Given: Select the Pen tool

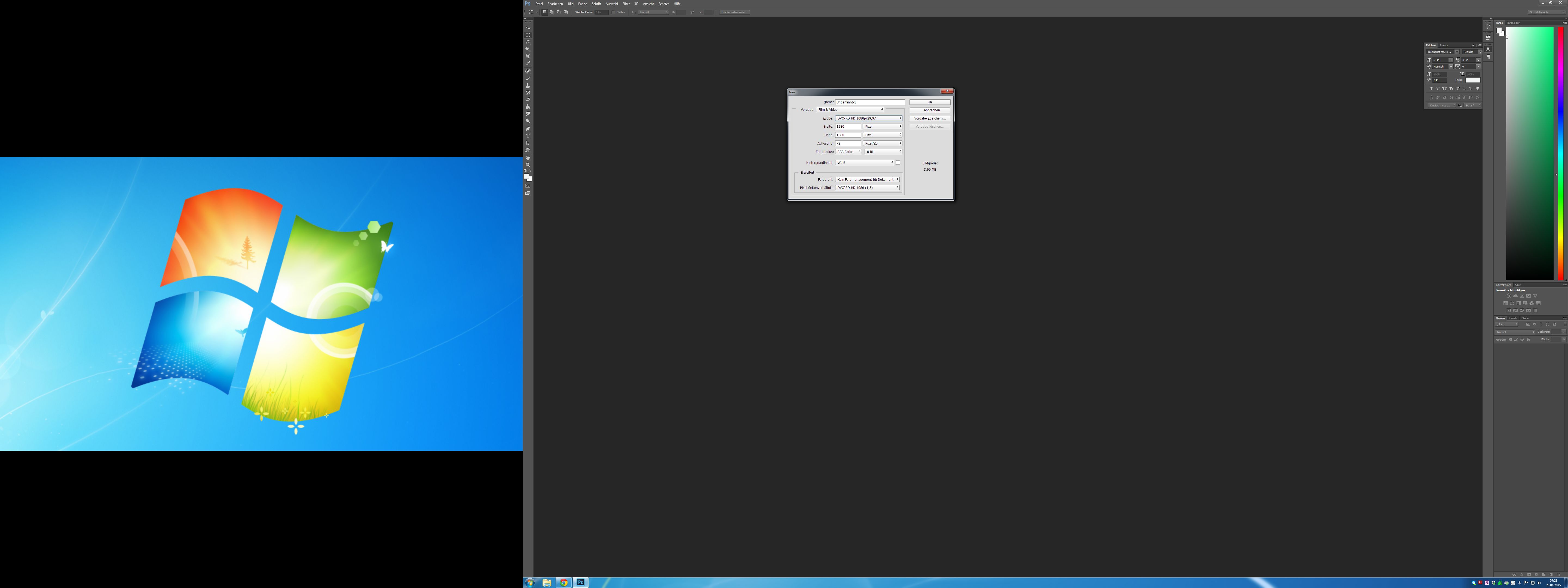Looking at the screenshot, I should coord(528,128).
